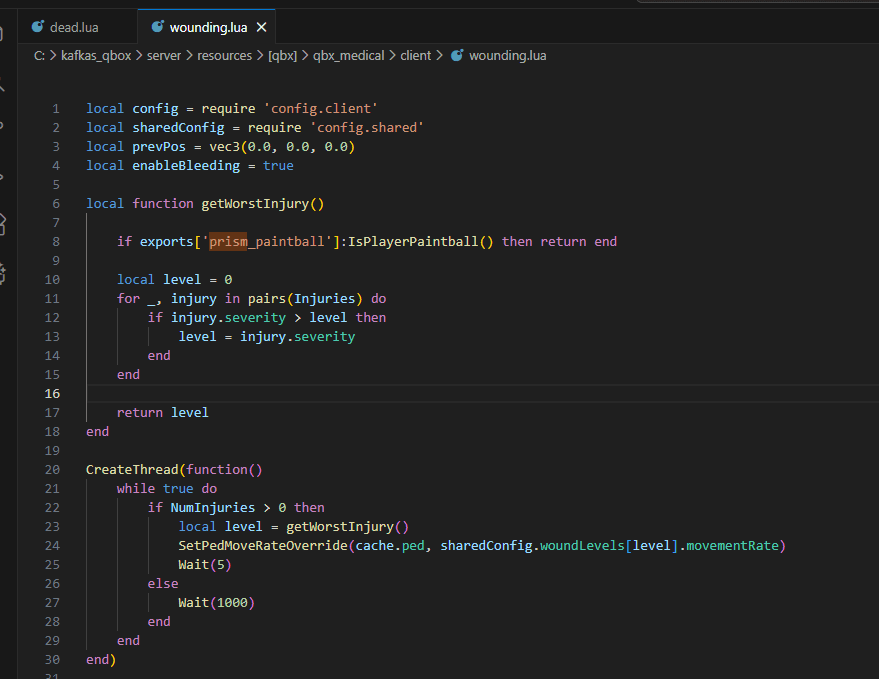Click the Lua icon in the breadcrumb path
Image resolution: width=879 pixels, height=679 pixels.
(x=457, y=56)
